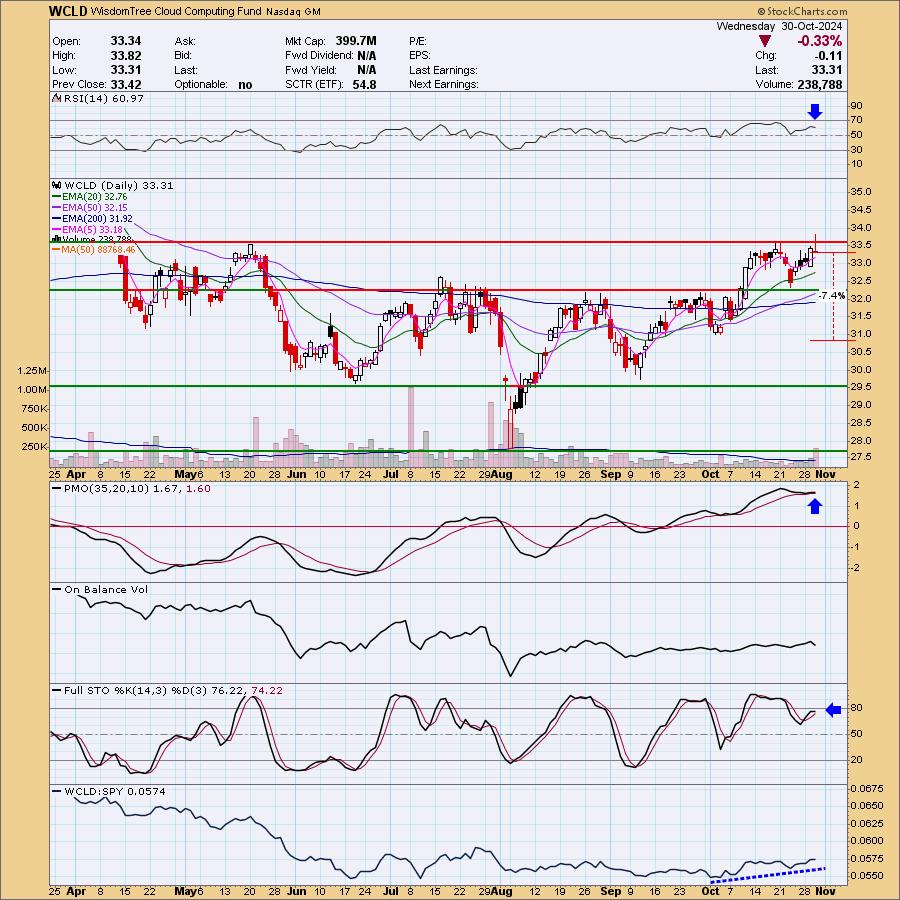This screenshot has width=900, height=900.
Task: Click the red down-triangle change indicator
Action: [764, 41]
